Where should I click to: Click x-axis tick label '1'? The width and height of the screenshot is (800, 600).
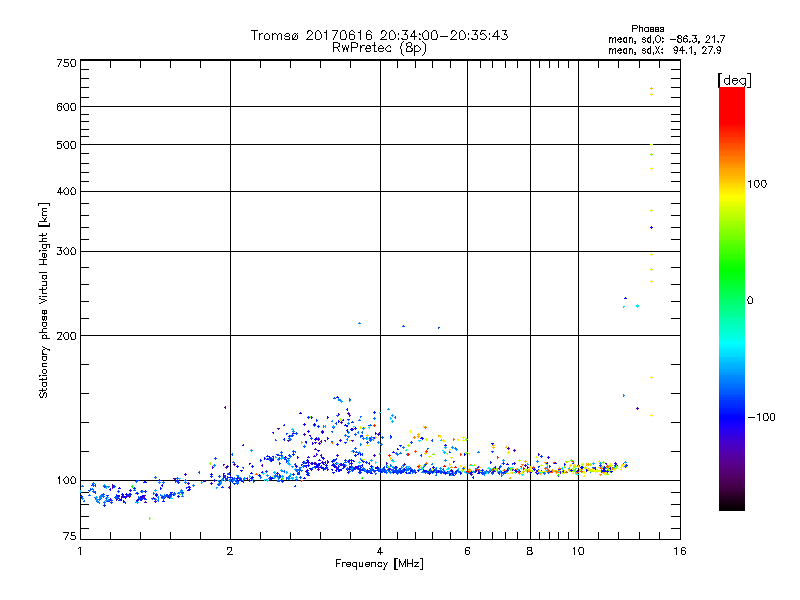[x=80, y=551]
